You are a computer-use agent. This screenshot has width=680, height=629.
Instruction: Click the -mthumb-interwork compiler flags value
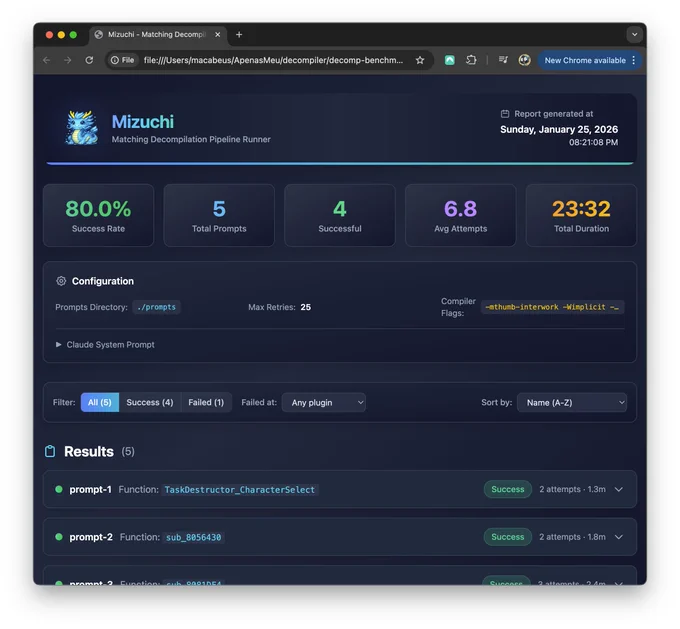[552, 307]
